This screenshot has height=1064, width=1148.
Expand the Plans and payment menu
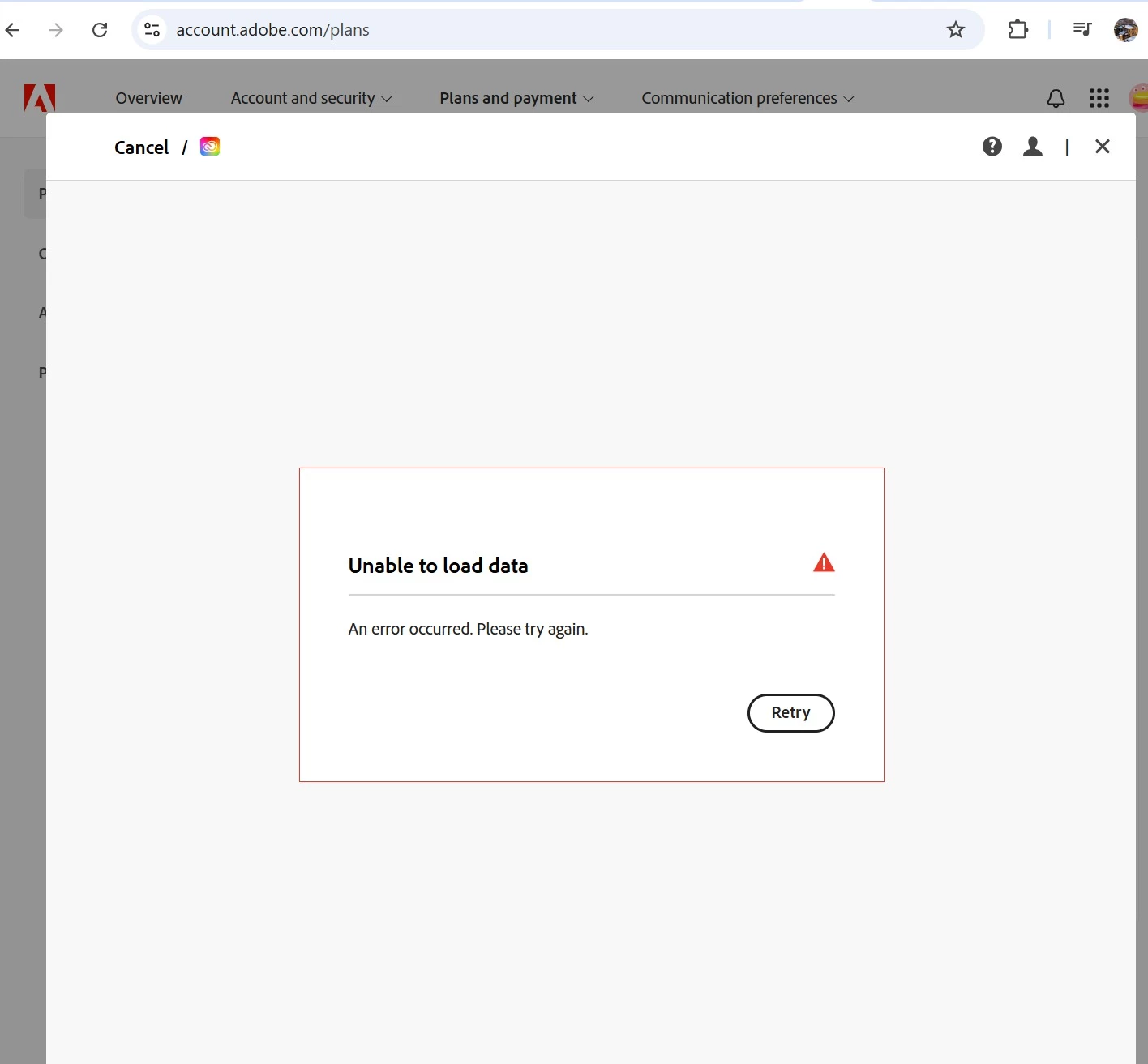(x=516, y=98)
